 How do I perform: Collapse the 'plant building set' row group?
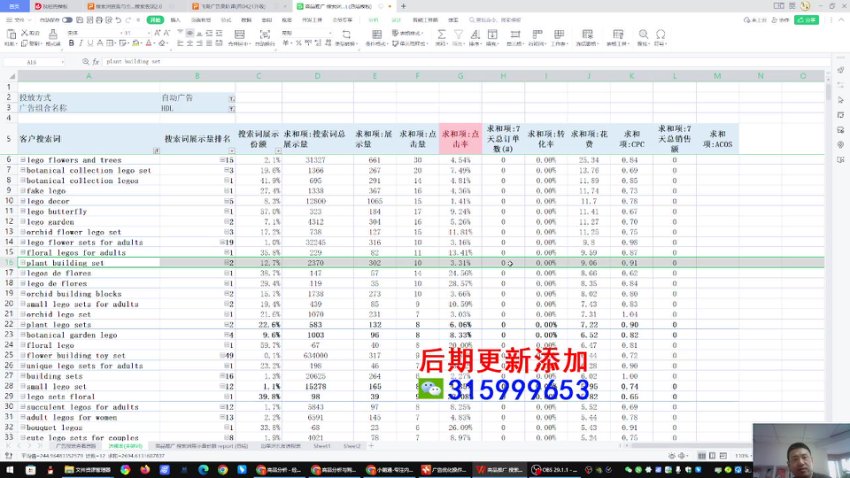point(22,263)
